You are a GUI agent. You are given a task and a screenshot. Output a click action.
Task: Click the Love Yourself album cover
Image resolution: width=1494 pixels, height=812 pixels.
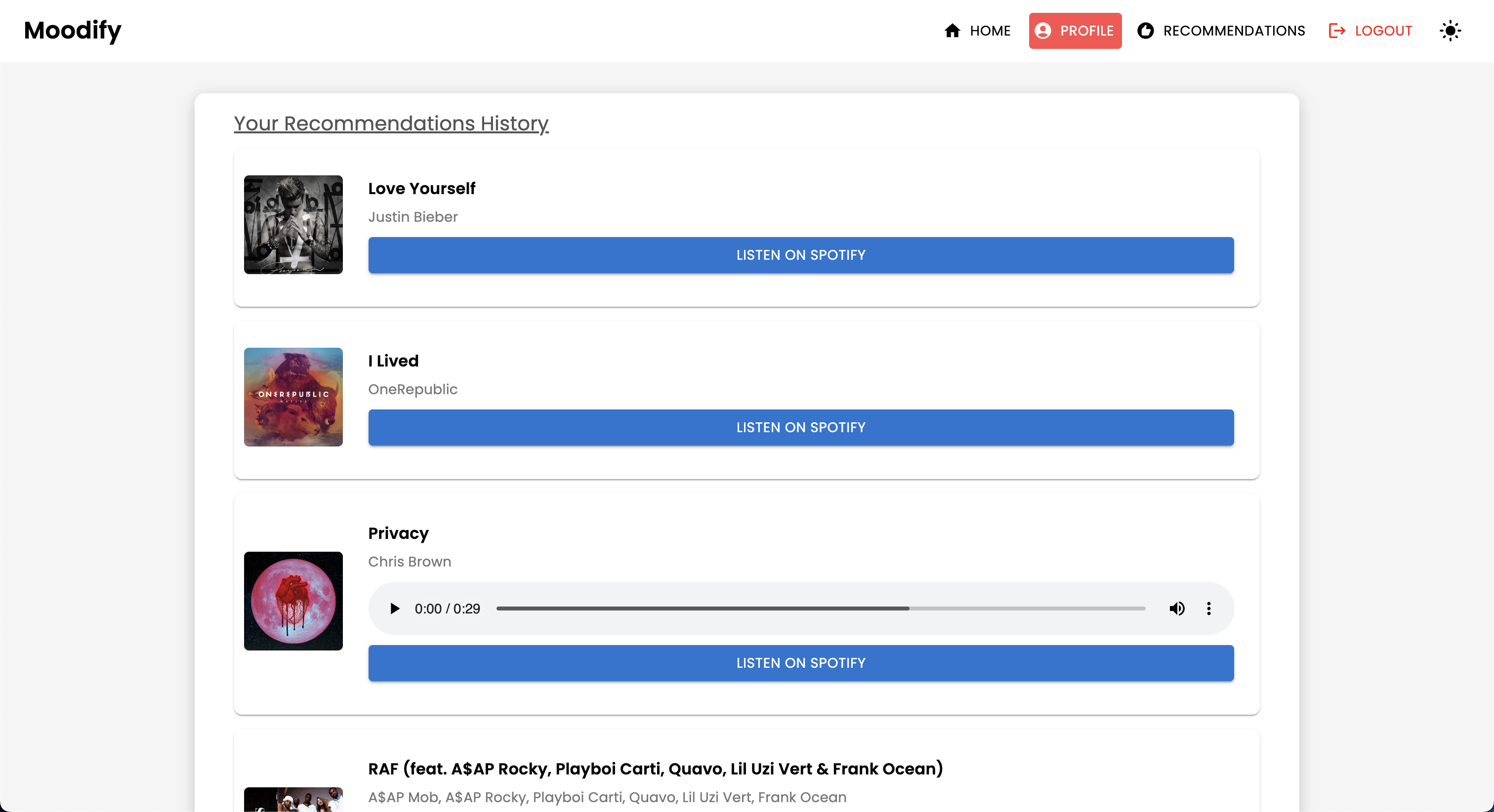point(293,224)
